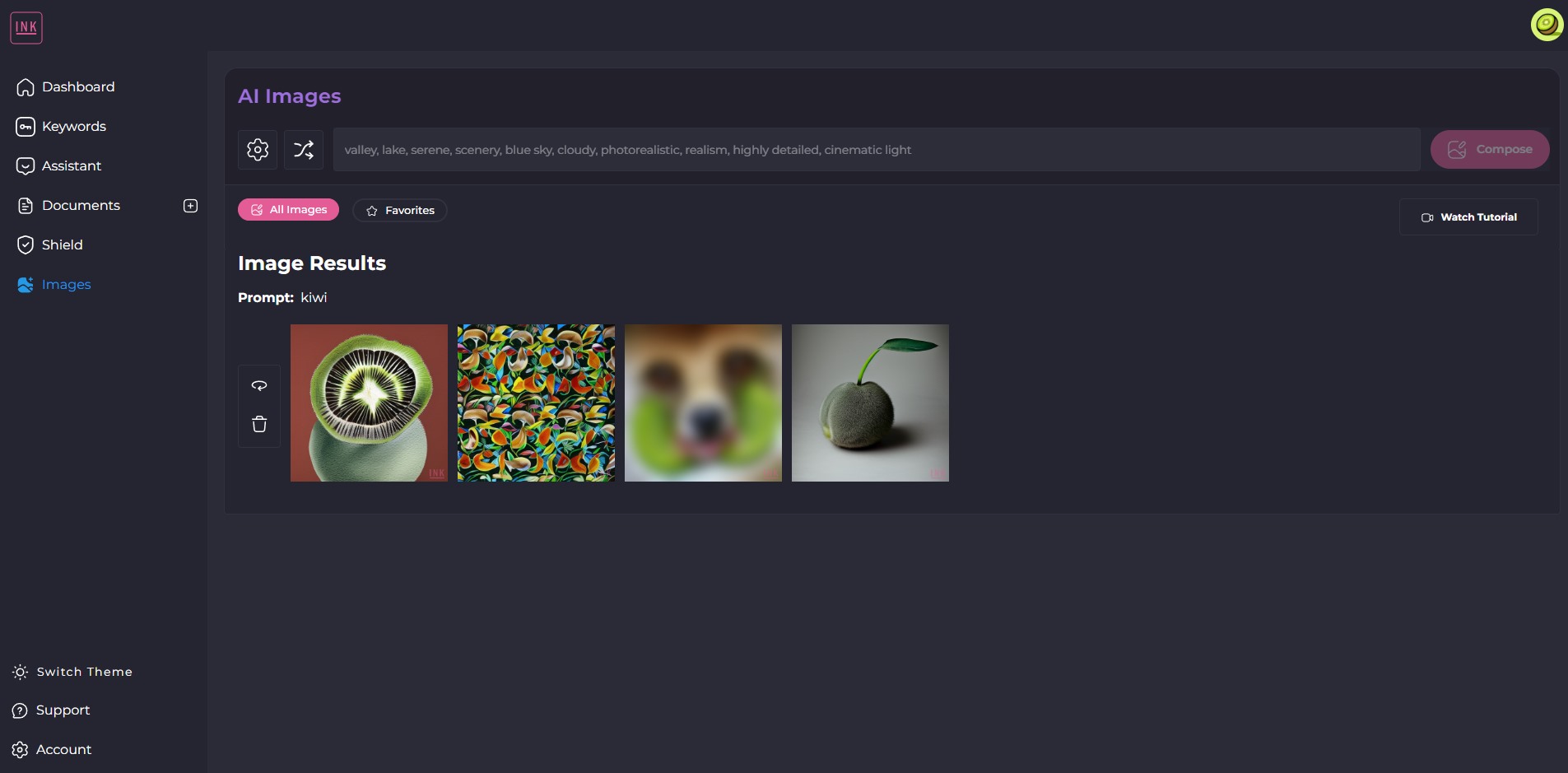
Task: Click the Compose button
Action: 1490,149
